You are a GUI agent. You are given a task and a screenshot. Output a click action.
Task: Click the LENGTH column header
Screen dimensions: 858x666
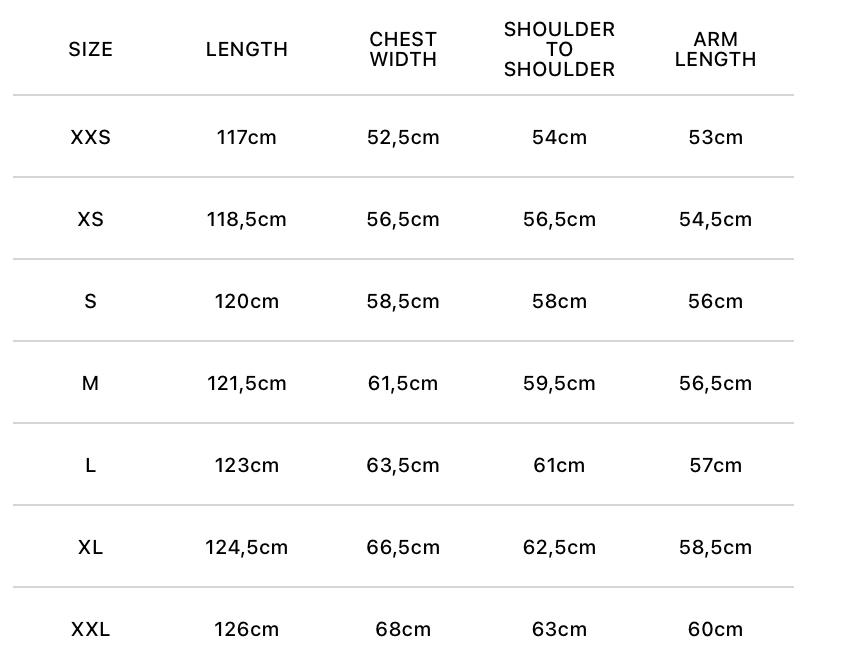pyautogui.click(x=247, y=49)
